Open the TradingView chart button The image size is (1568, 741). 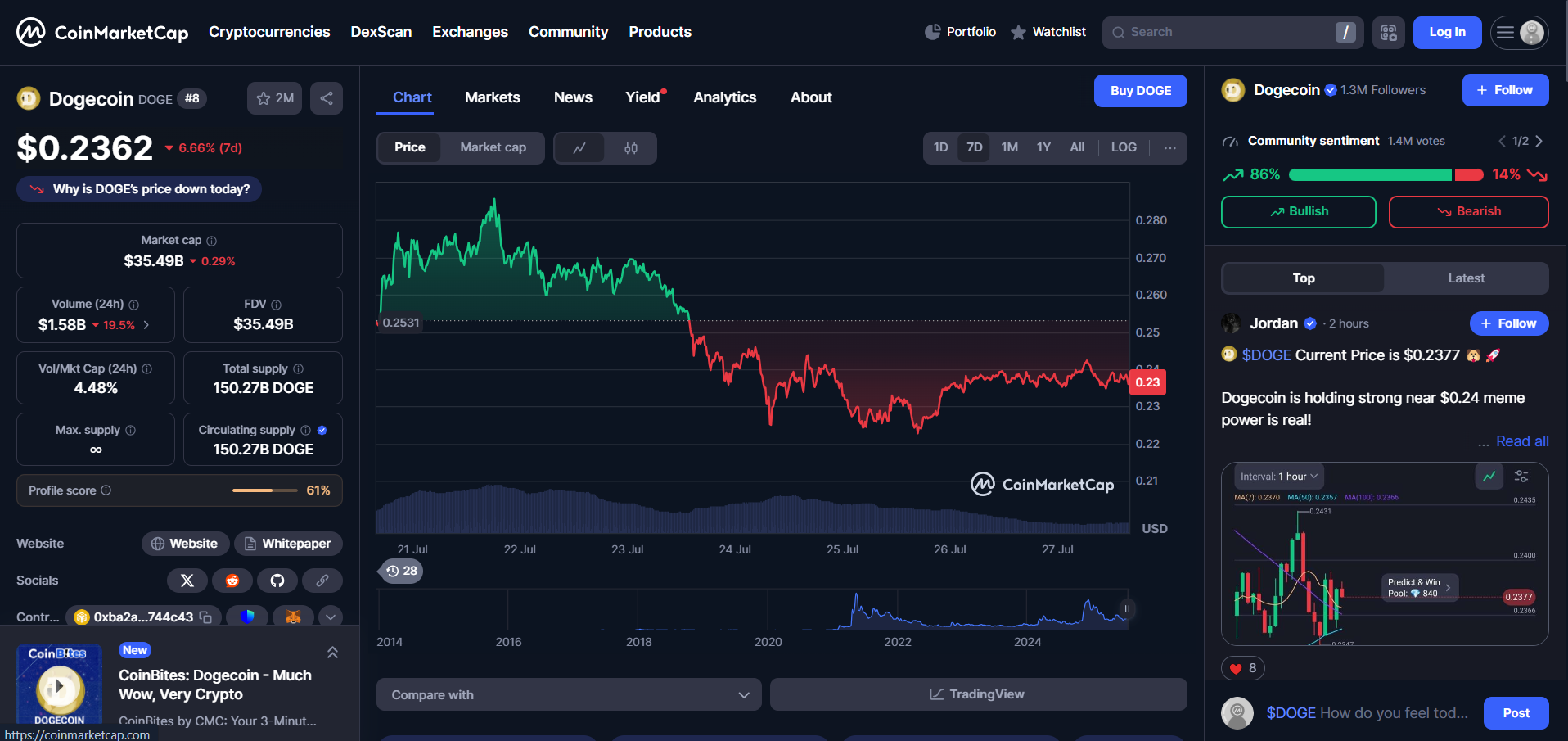pyautogui.click(x=978, y=694)
